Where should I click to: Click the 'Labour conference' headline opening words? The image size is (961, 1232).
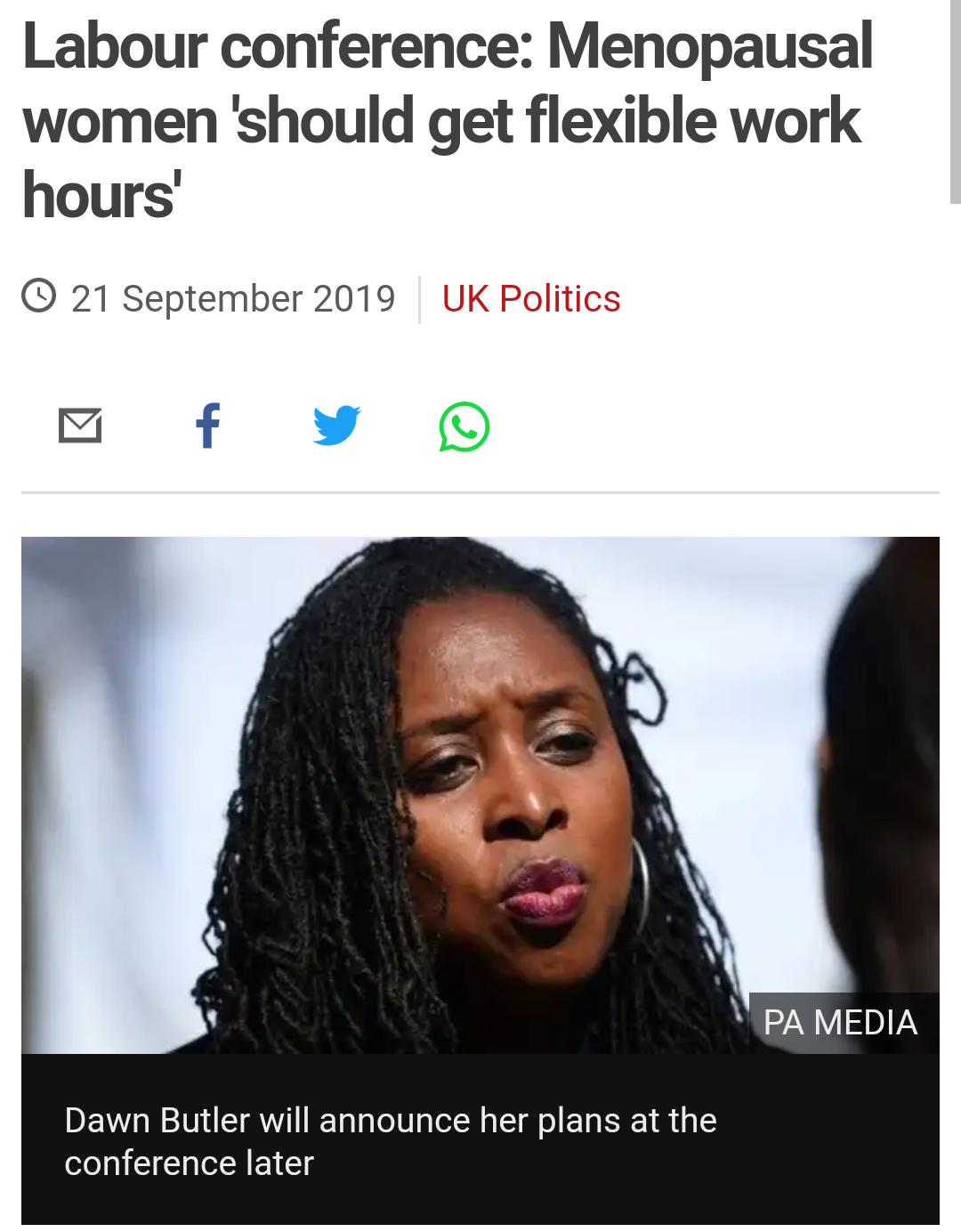pyautogui.click(x=278, y=46)
